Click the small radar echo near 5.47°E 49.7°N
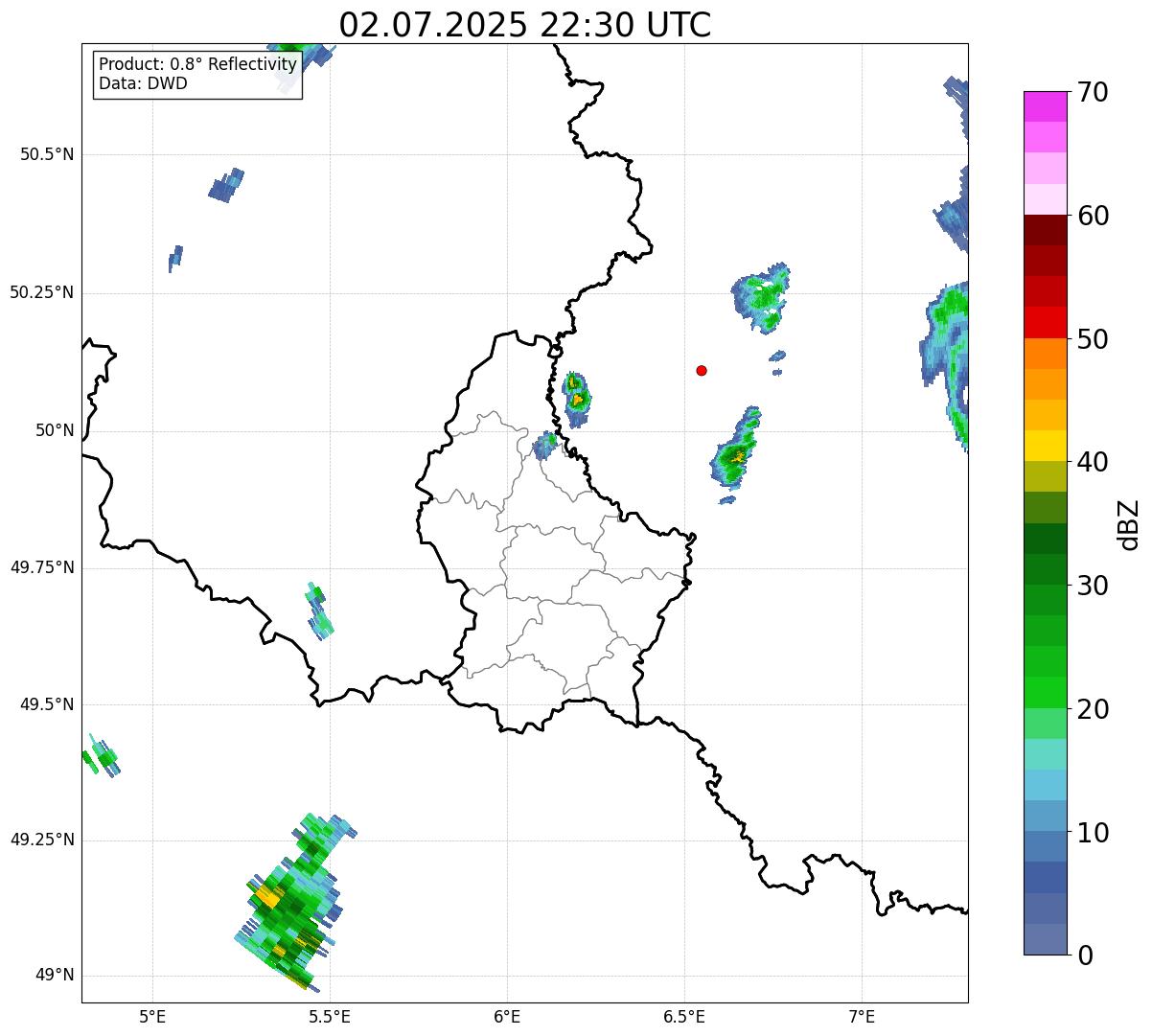 coord(320,611)
